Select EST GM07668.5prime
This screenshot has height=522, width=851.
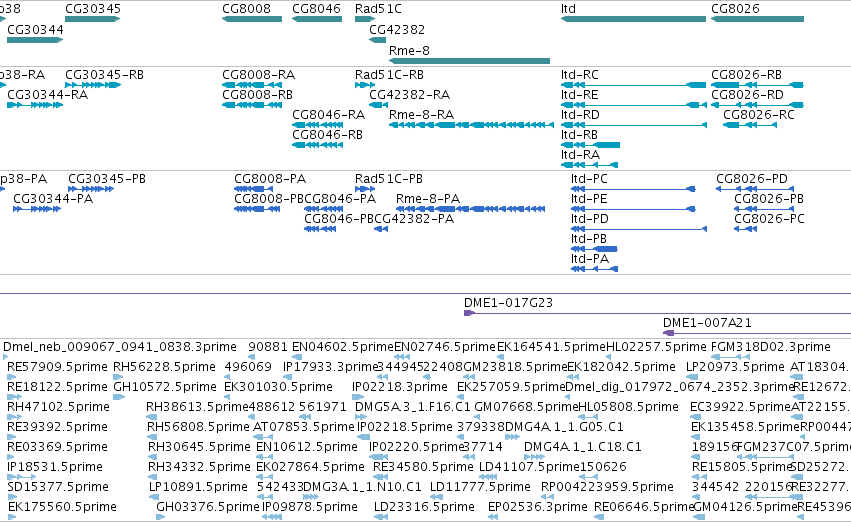tap(477, 417)
